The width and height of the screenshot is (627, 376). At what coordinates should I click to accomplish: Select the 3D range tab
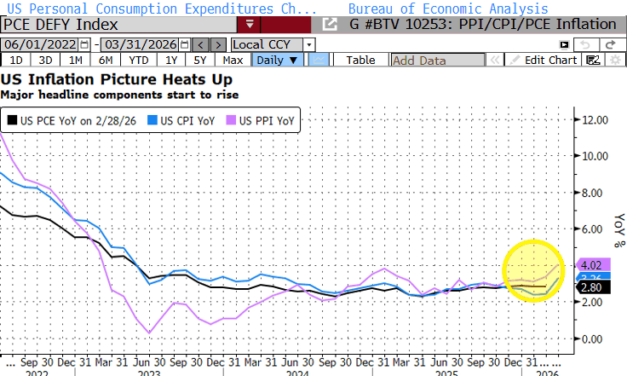46,60
